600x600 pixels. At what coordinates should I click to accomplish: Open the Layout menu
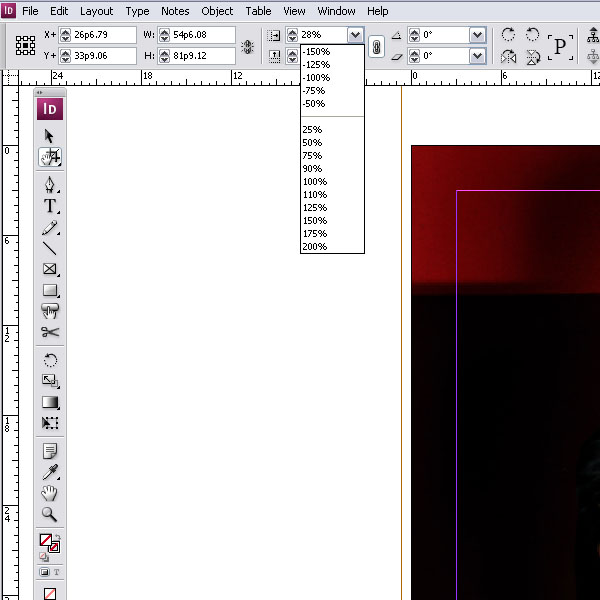pos(96,11)
